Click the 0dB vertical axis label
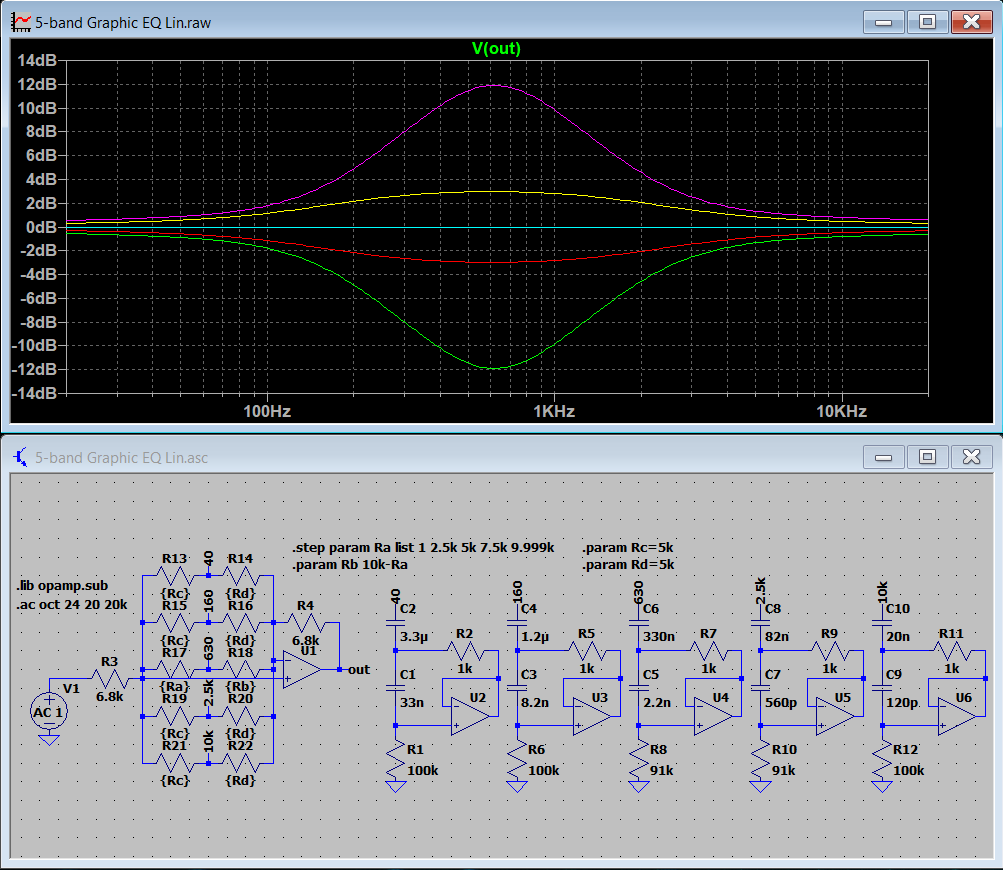 pos(42,227)
